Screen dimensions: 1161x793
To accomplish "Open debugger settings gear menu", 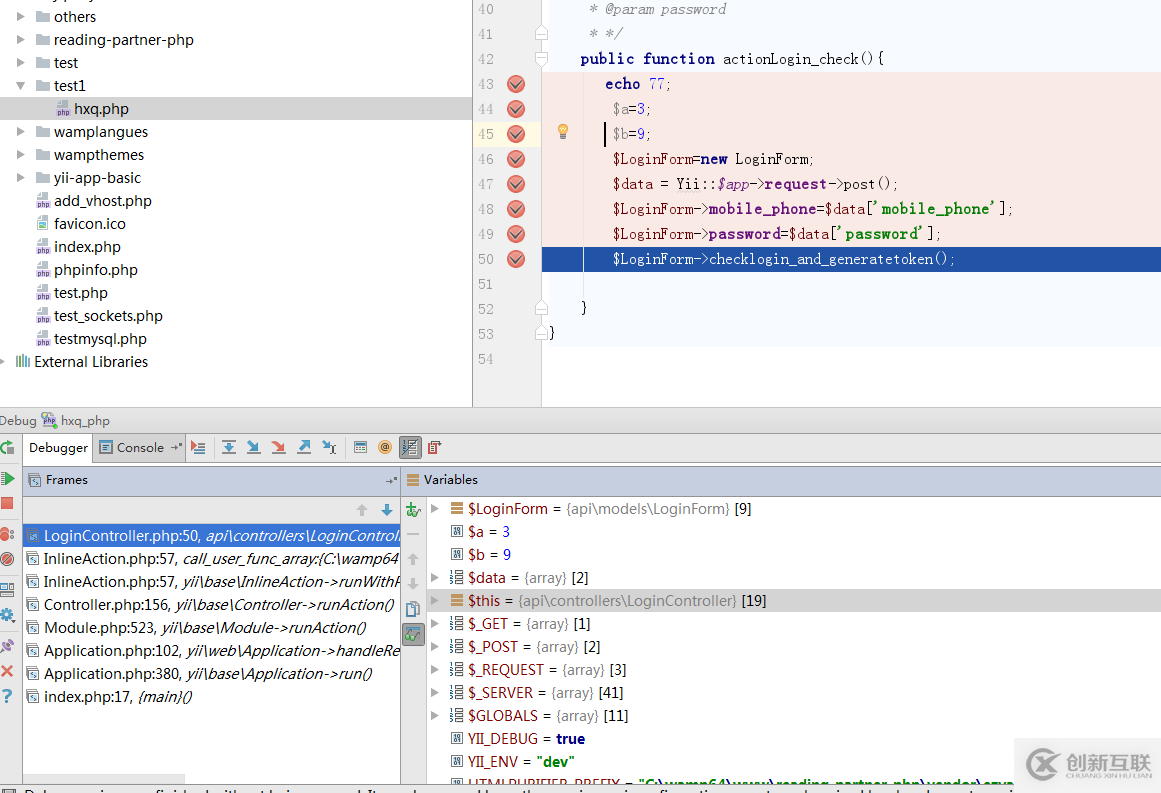I will click(x=7, y=615).
